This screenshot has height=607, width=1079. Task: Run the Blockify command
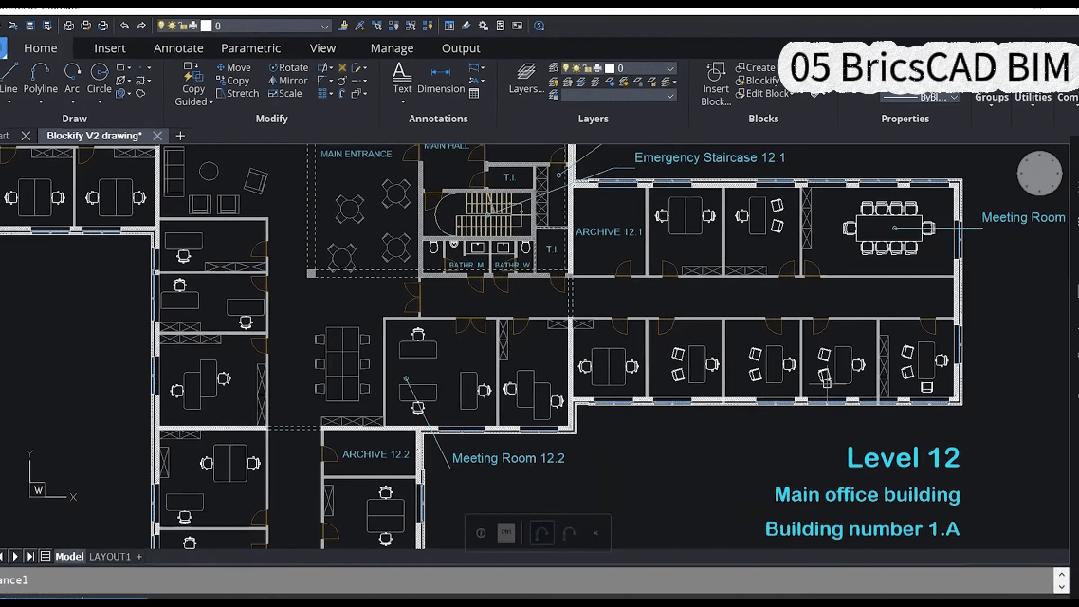757,81
